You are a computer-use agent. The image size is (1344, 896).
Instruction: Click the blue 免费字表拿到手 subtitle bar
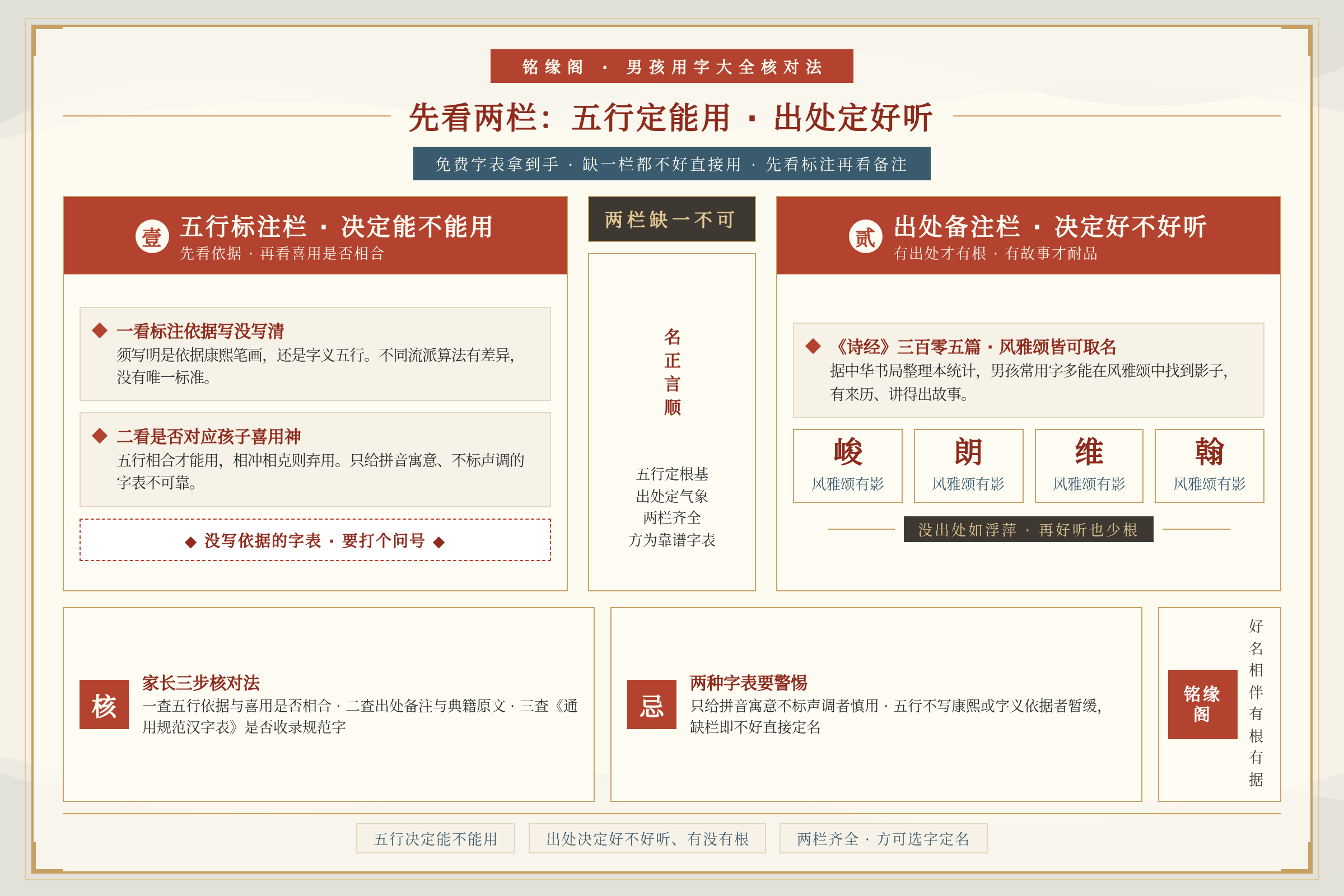click(x=671, y=164)
